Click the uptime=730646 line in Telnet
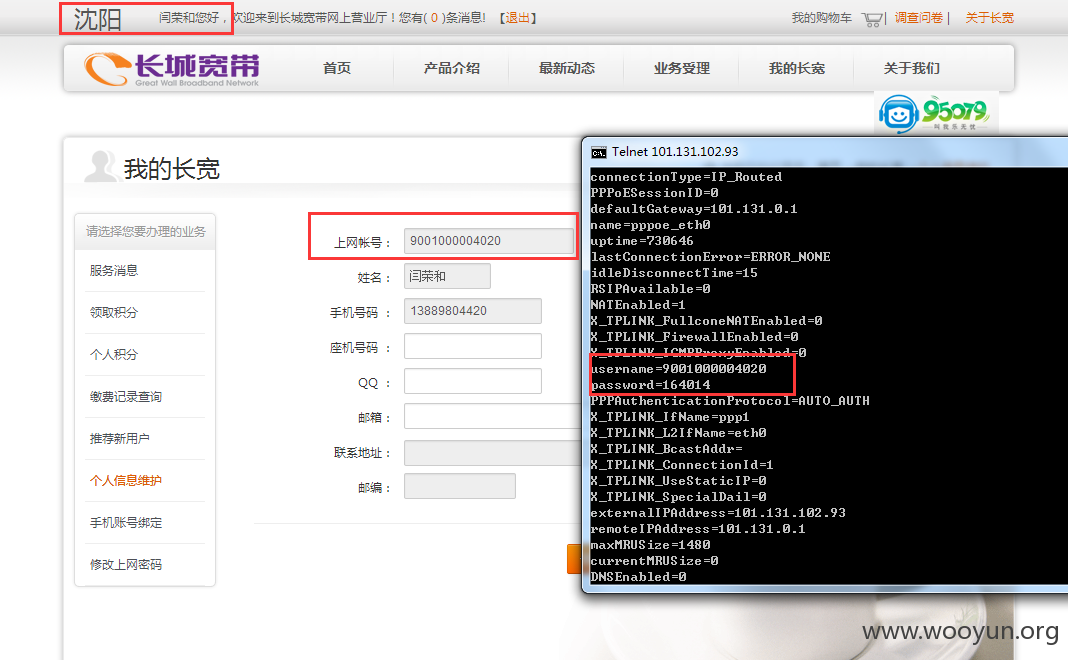Image resolution: width=1068 pixels, height=660 pixels. (642, 241)
